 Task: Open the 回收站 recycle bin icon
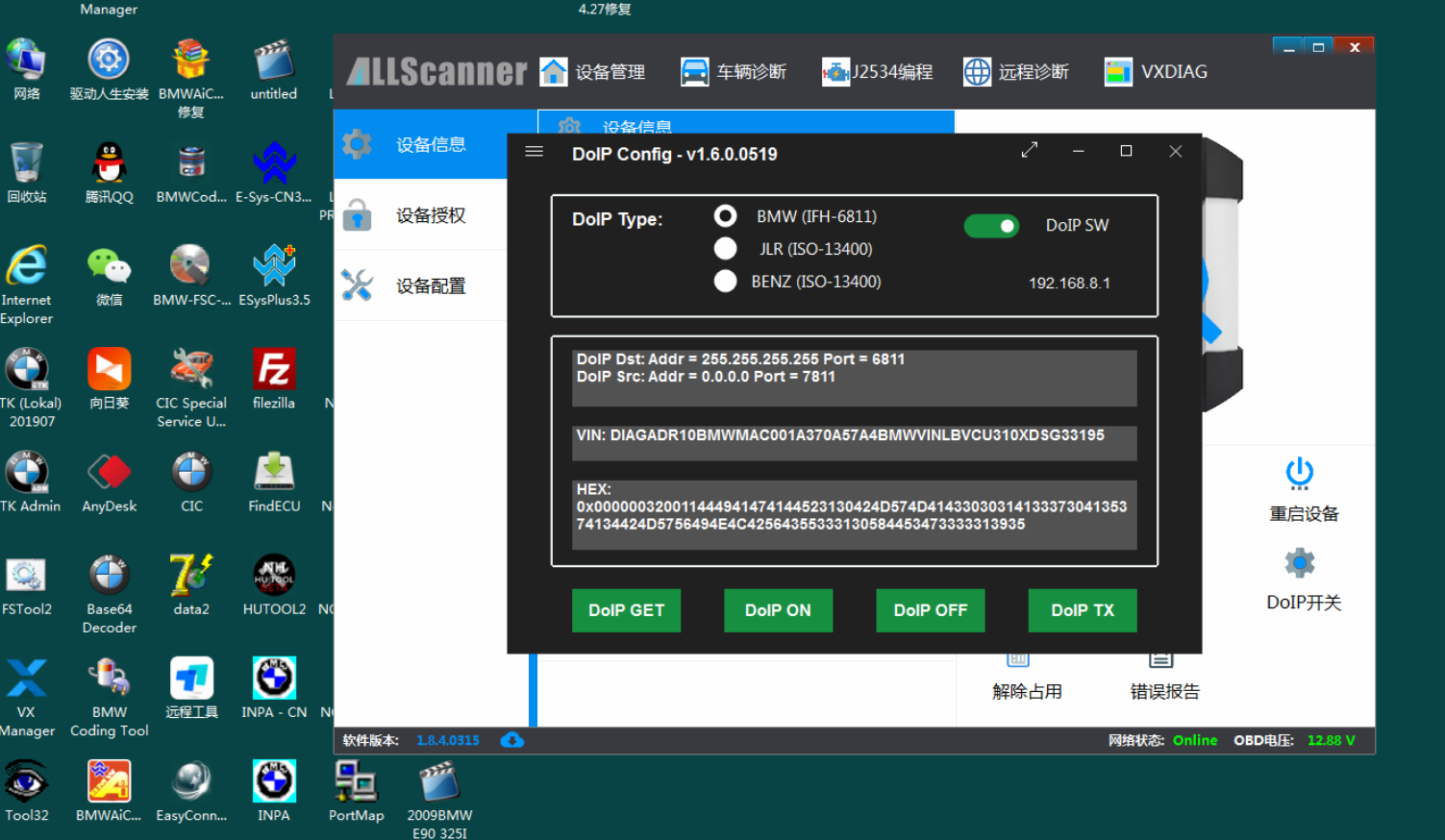click(x=26, y=173)
